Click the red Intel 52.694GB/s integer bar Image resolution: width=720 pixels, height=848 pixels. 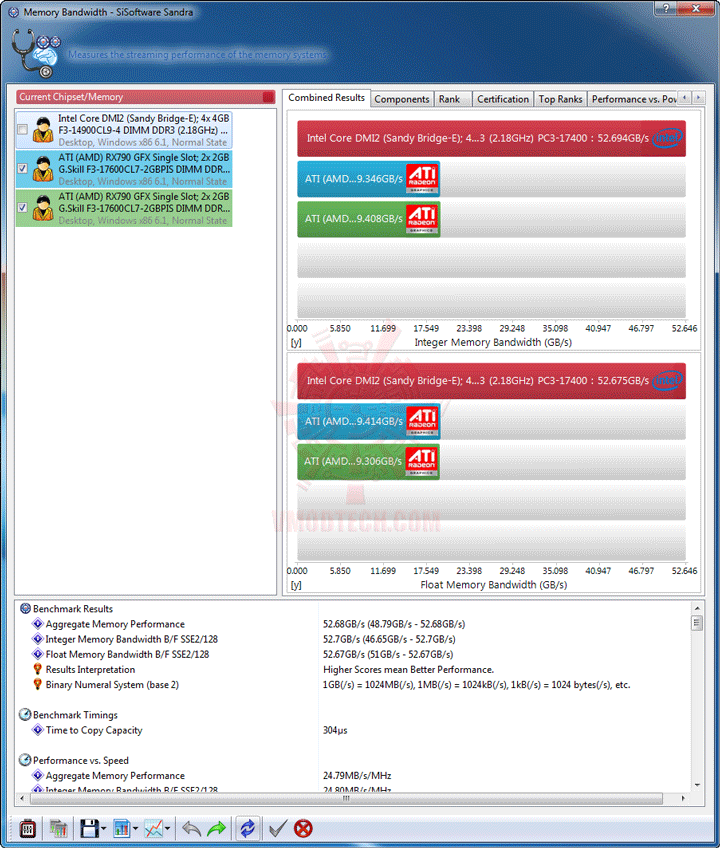(x=491, y=138)
